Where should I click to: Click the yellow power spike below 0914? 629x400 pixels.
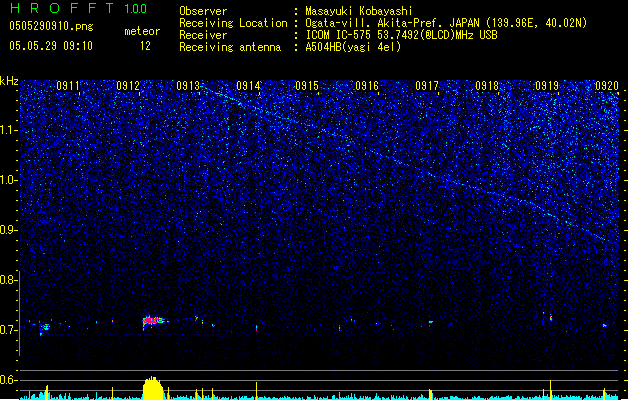coord(256,390)
